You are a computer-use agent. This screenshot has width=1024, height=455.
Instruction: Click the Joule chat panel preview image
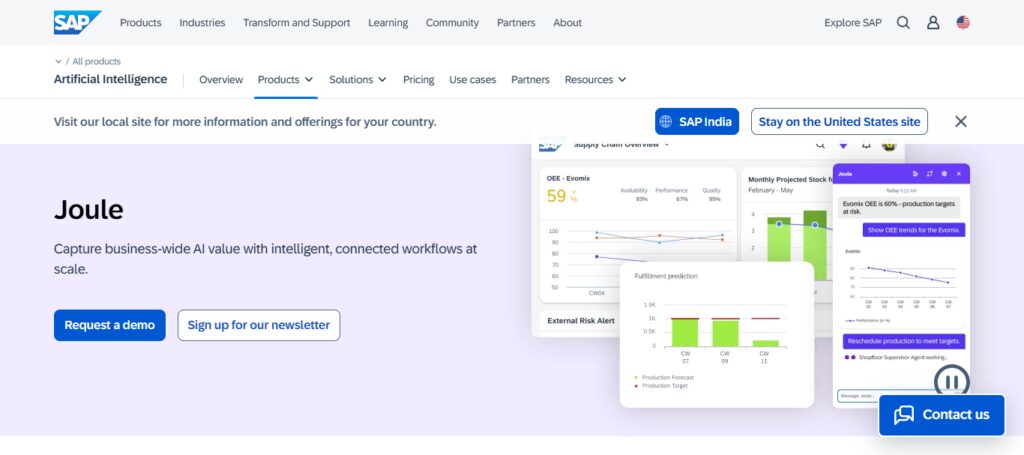[901, 286]
